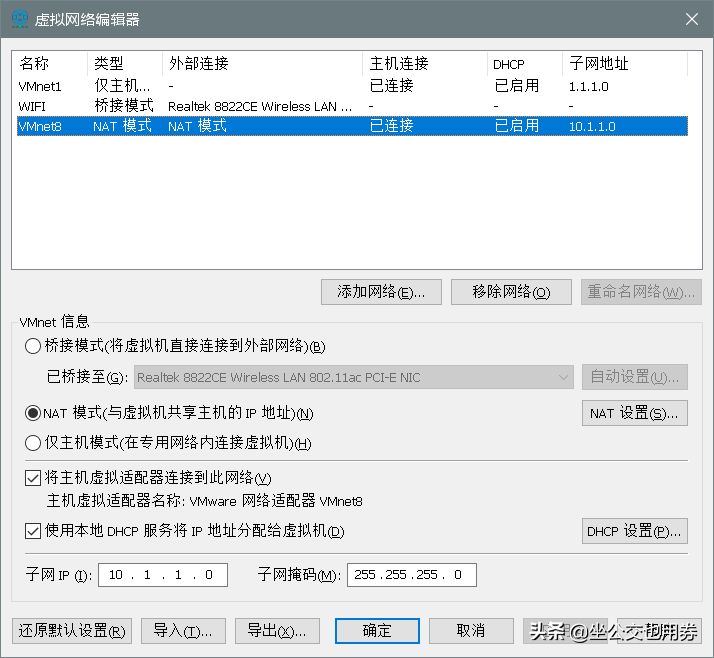Click the DHCP column header
This screenshot has width=714, height=658.
525,63
